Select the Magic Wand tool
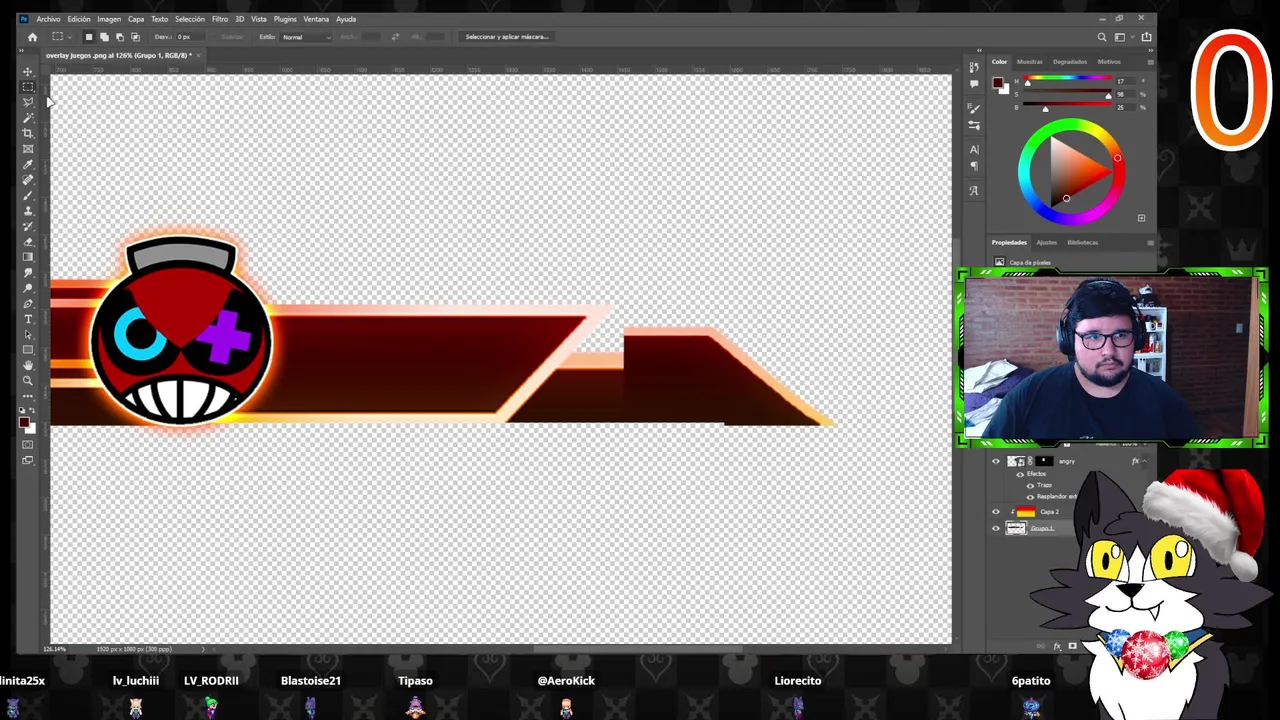Image resolution: width=1280 pixels, height=720 pixels. point(28,118)
